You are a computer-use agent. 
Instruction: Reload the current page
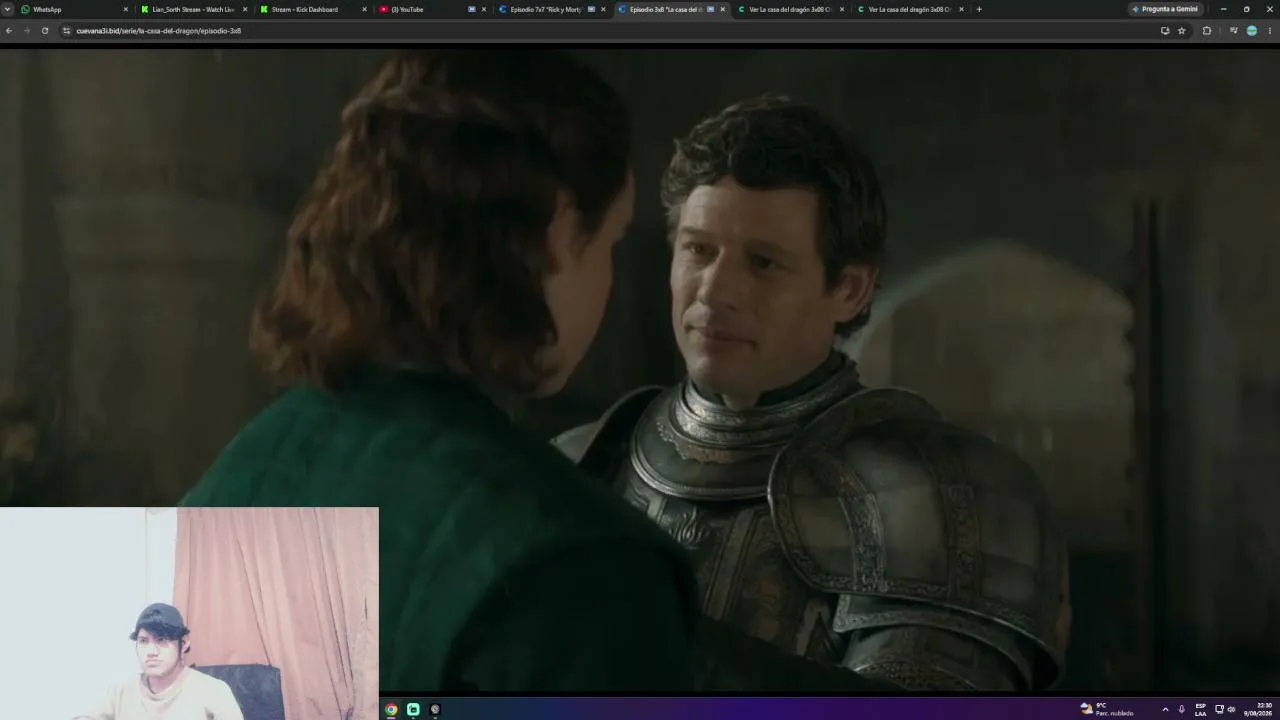(x=45, y=31)
